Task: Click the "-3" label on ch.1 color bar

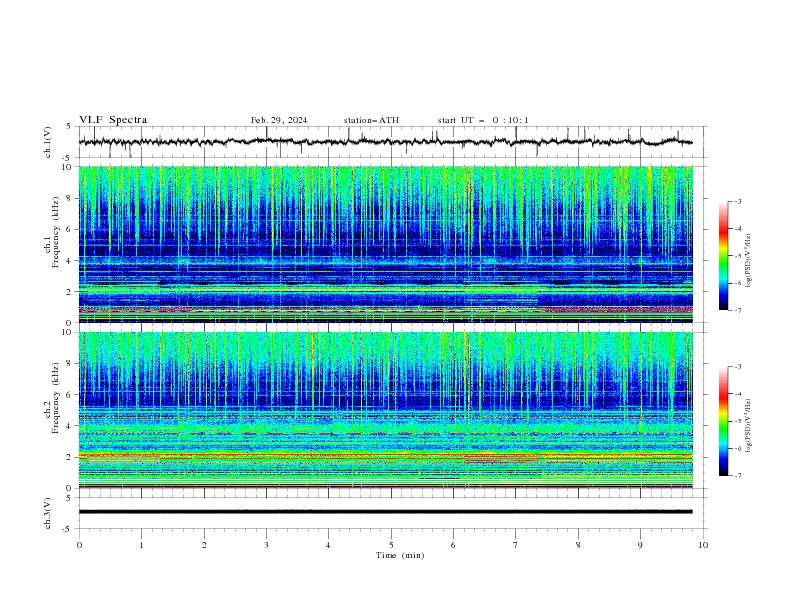Action: pyautogui.click(x=737, y=201)
